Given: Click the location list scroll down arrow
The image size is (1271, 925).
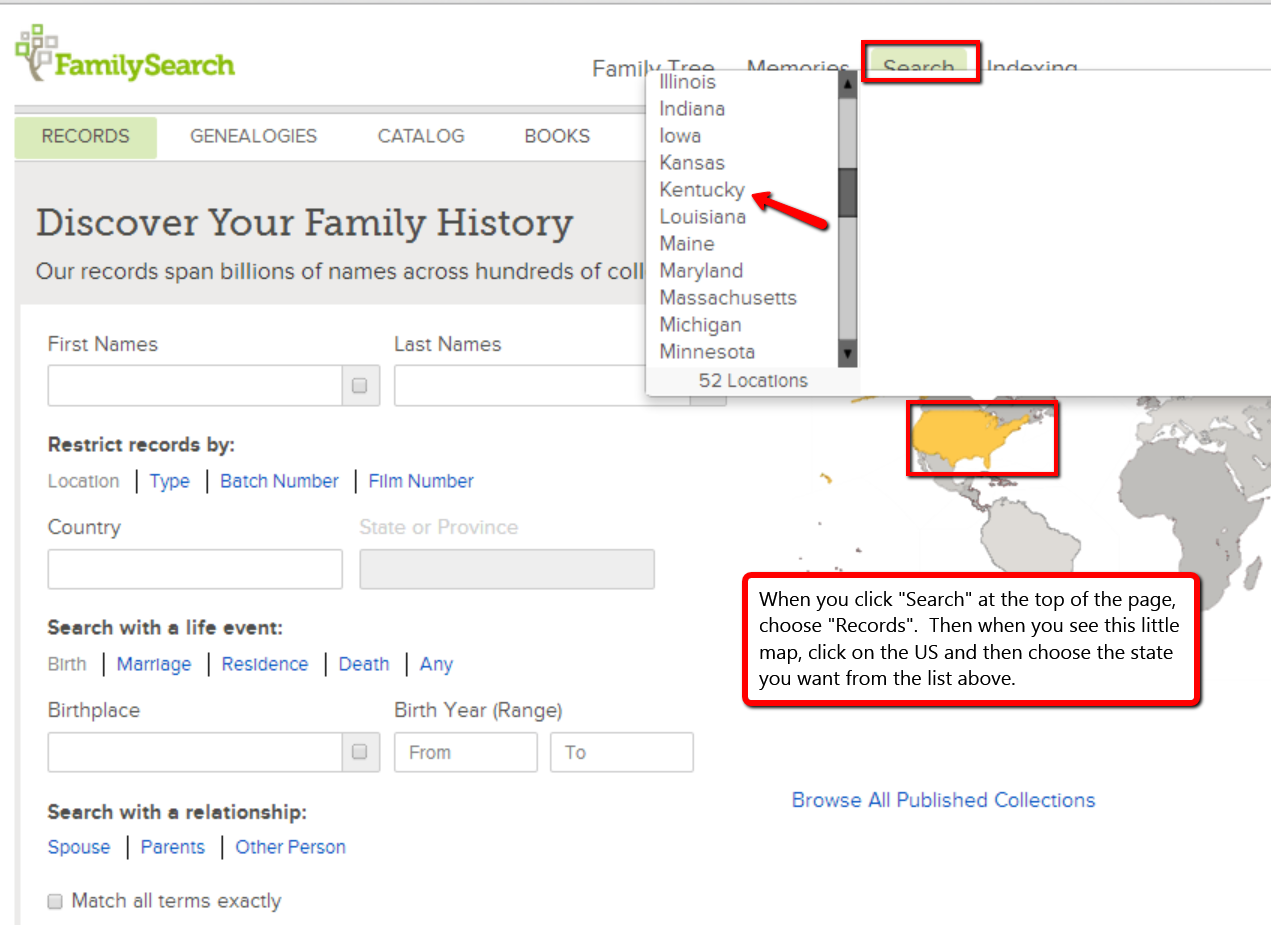Looking at the screenshot, I should coord(848,353).
